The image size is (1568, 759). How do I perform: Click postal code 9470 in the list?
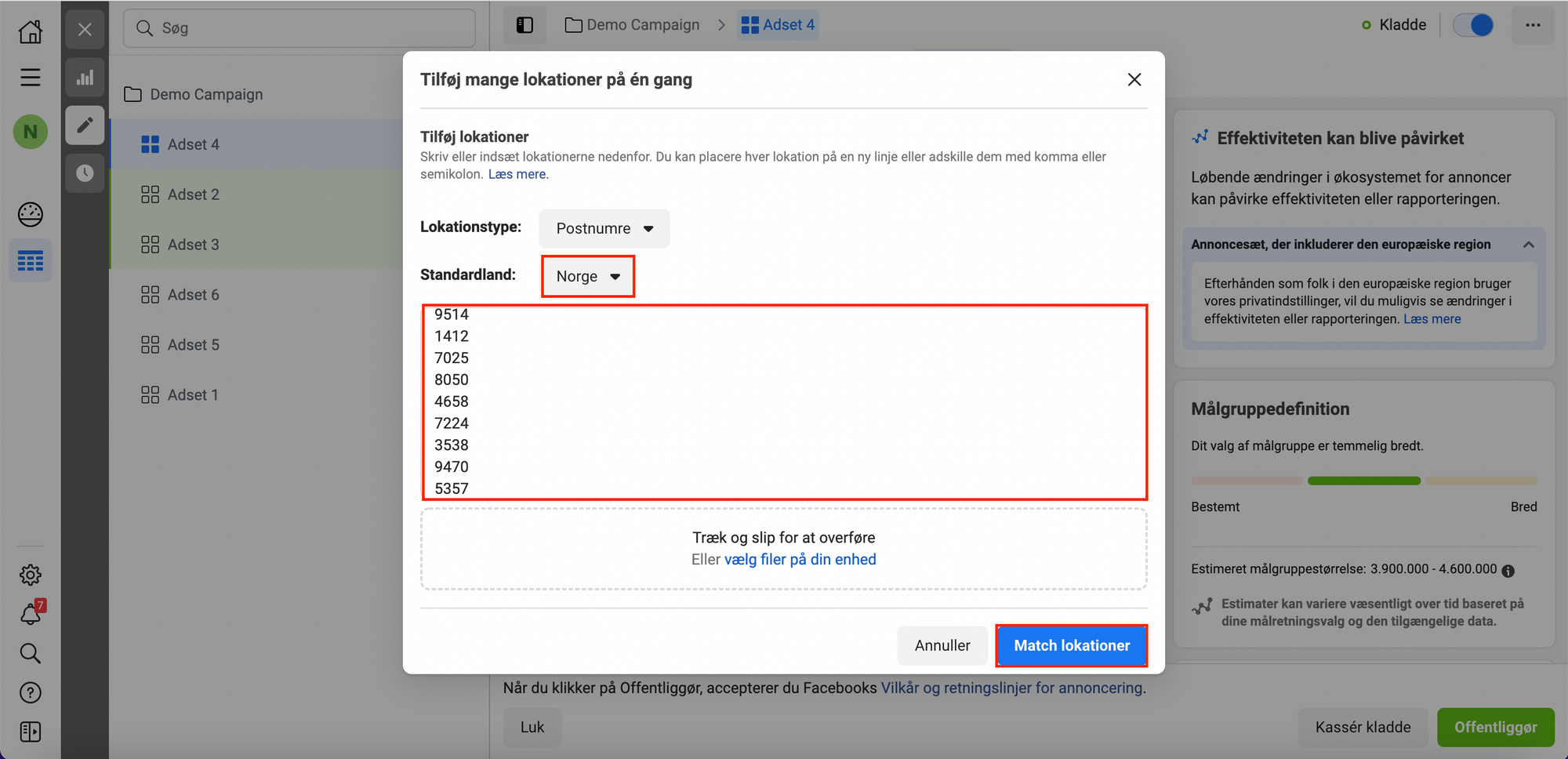coord(452,467)
